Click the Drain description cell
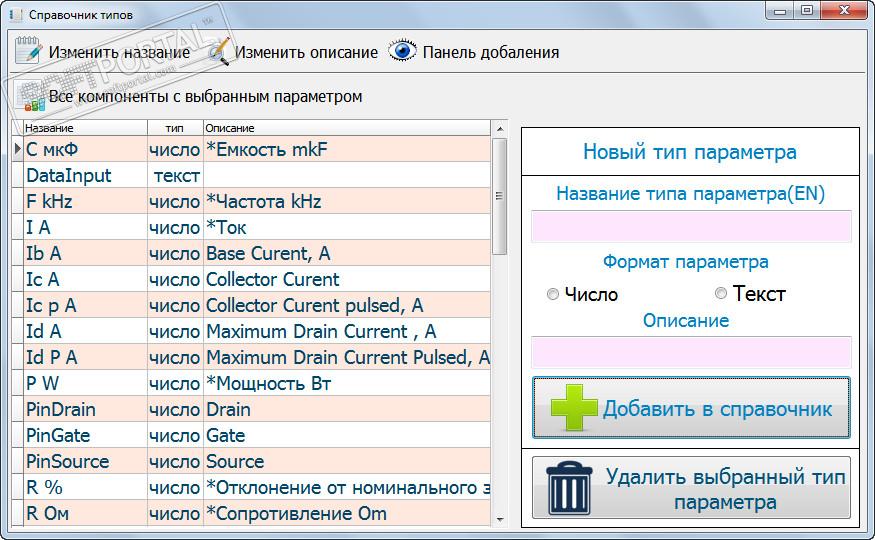Screen dimensions: 875x540 tap(347, 409)
